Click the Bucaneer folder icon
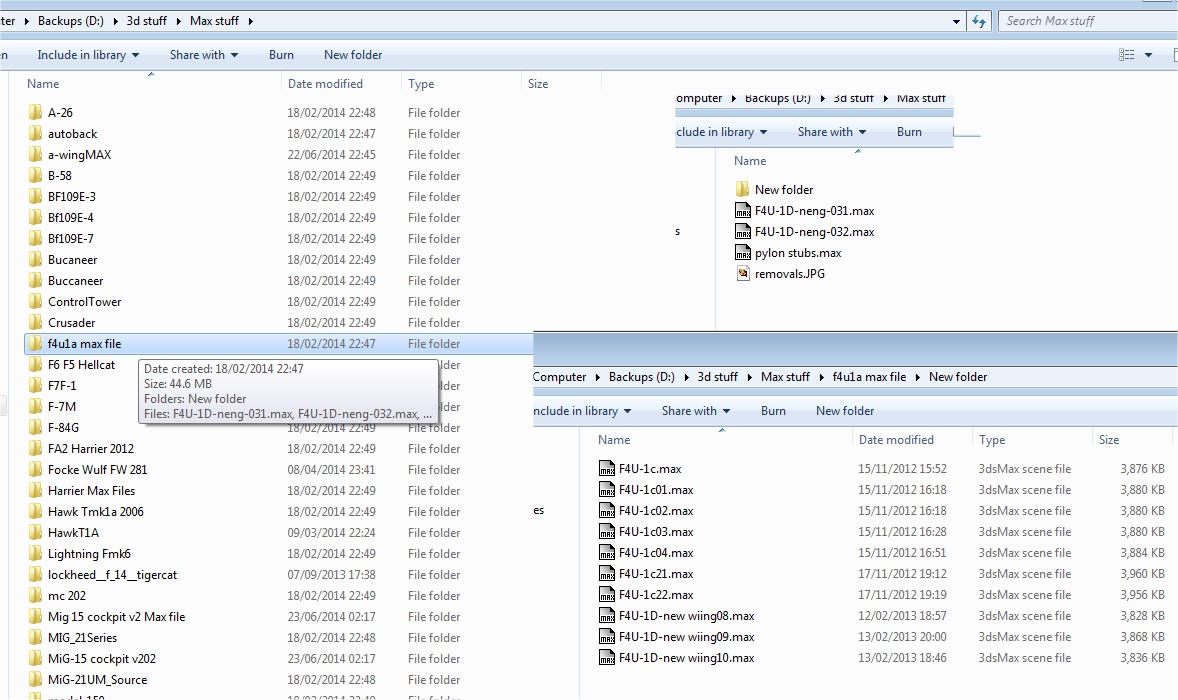The width and height of the screenshot is (1178, 700). pos(35,260)
